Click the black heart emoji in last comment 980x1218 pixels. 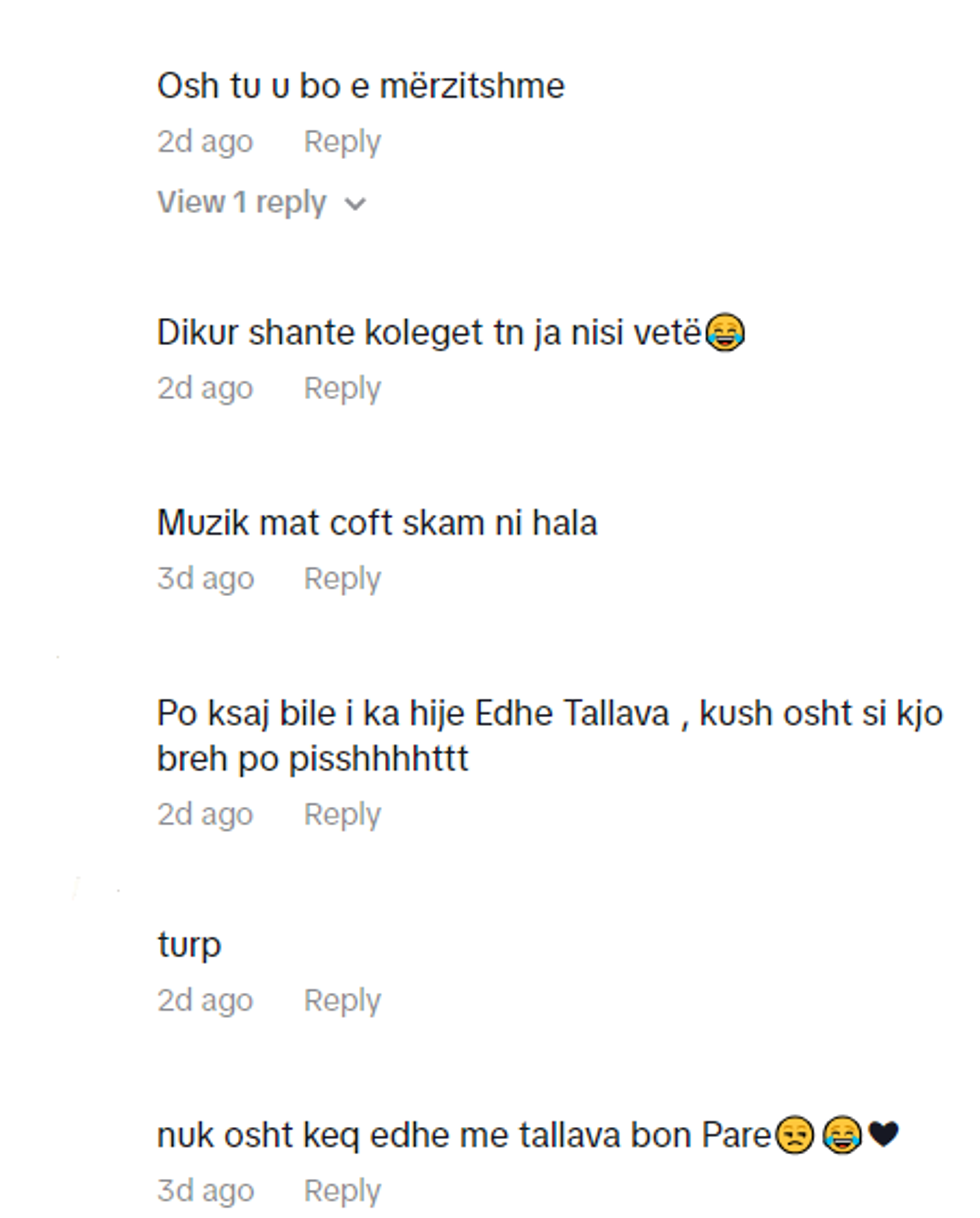883,1135
